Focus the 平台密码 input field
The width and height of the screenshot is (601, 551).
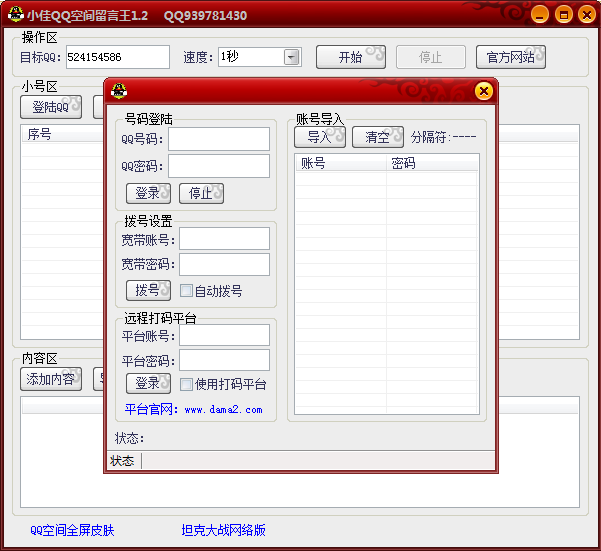coord(224,360)
